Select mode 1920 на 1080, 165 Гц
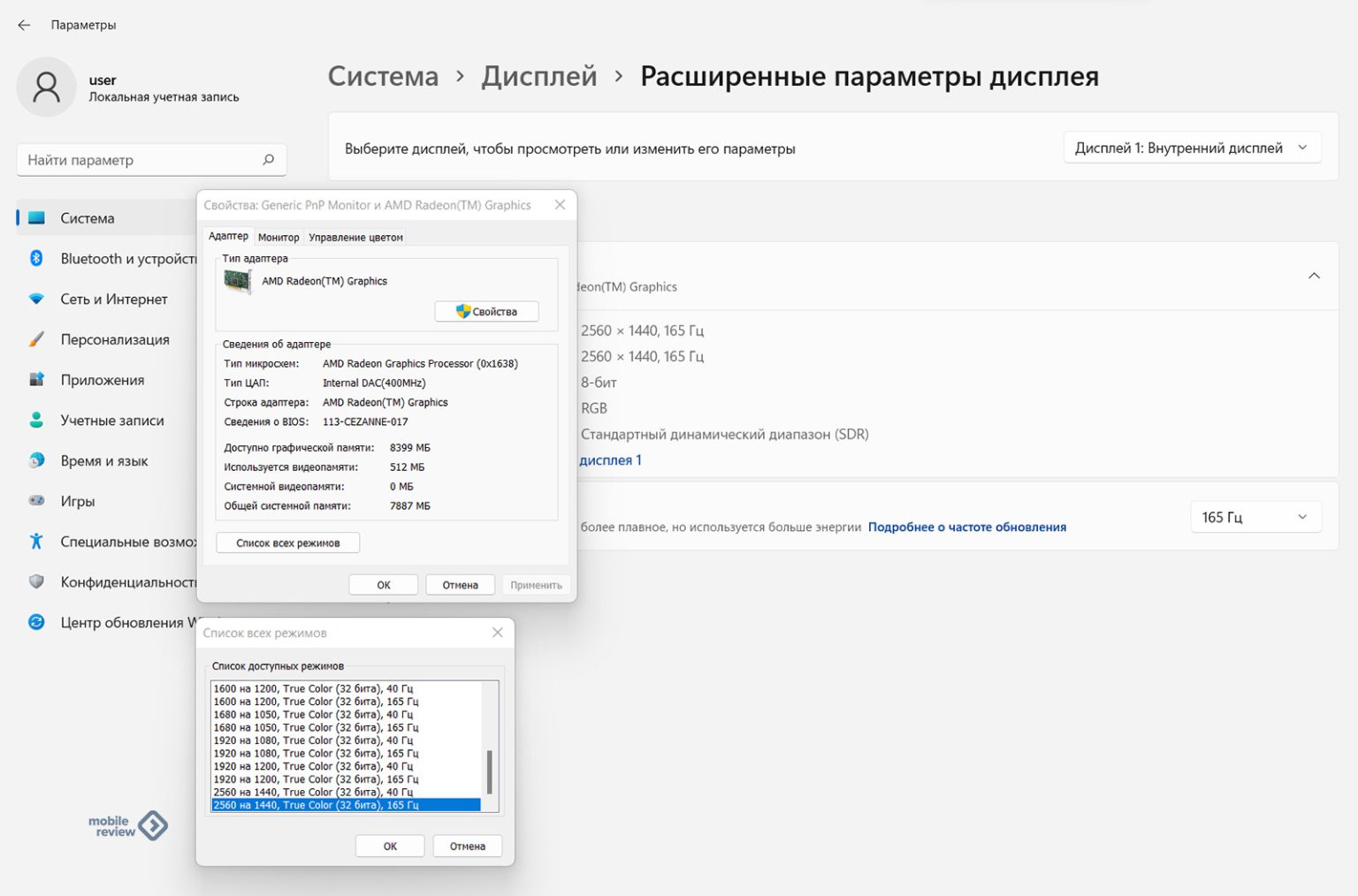The height and width of the screenshot is (896, 1358). click(346, 753)
